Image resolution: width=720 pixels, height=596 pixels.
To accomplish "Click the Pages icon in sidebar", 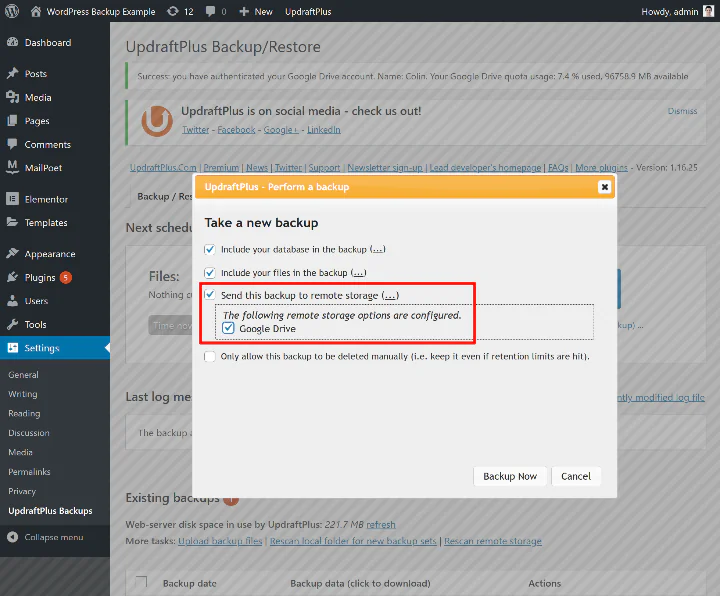I will 12,121.
